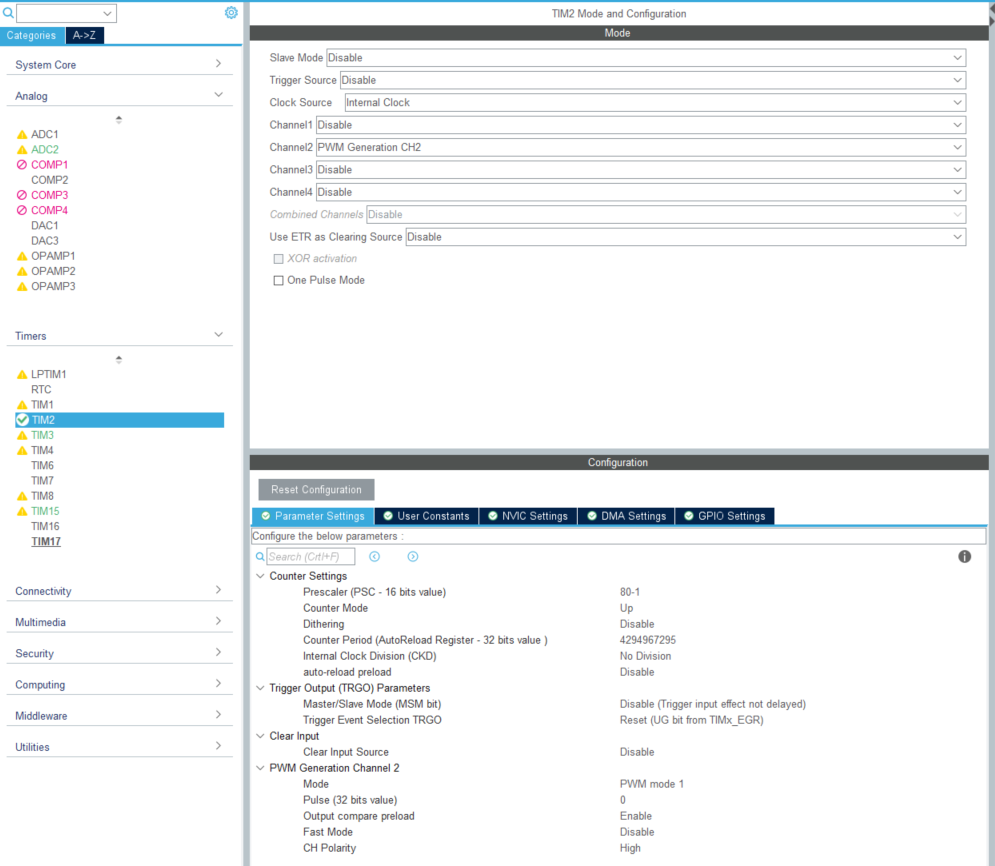Click the parameter Search (Ctrl+F) field

pos(310,556)
